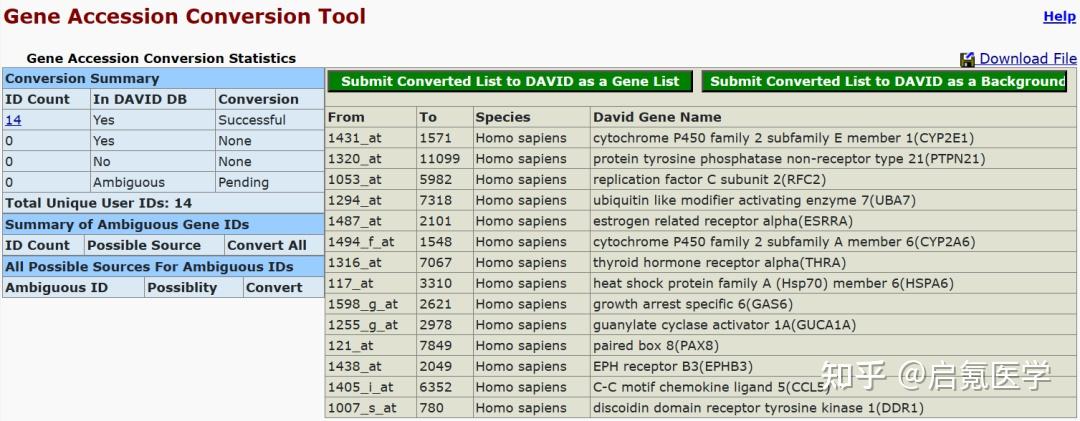This screenshot has height=421, width=1080.
Task: Click the Species column header
Action: 502,117
